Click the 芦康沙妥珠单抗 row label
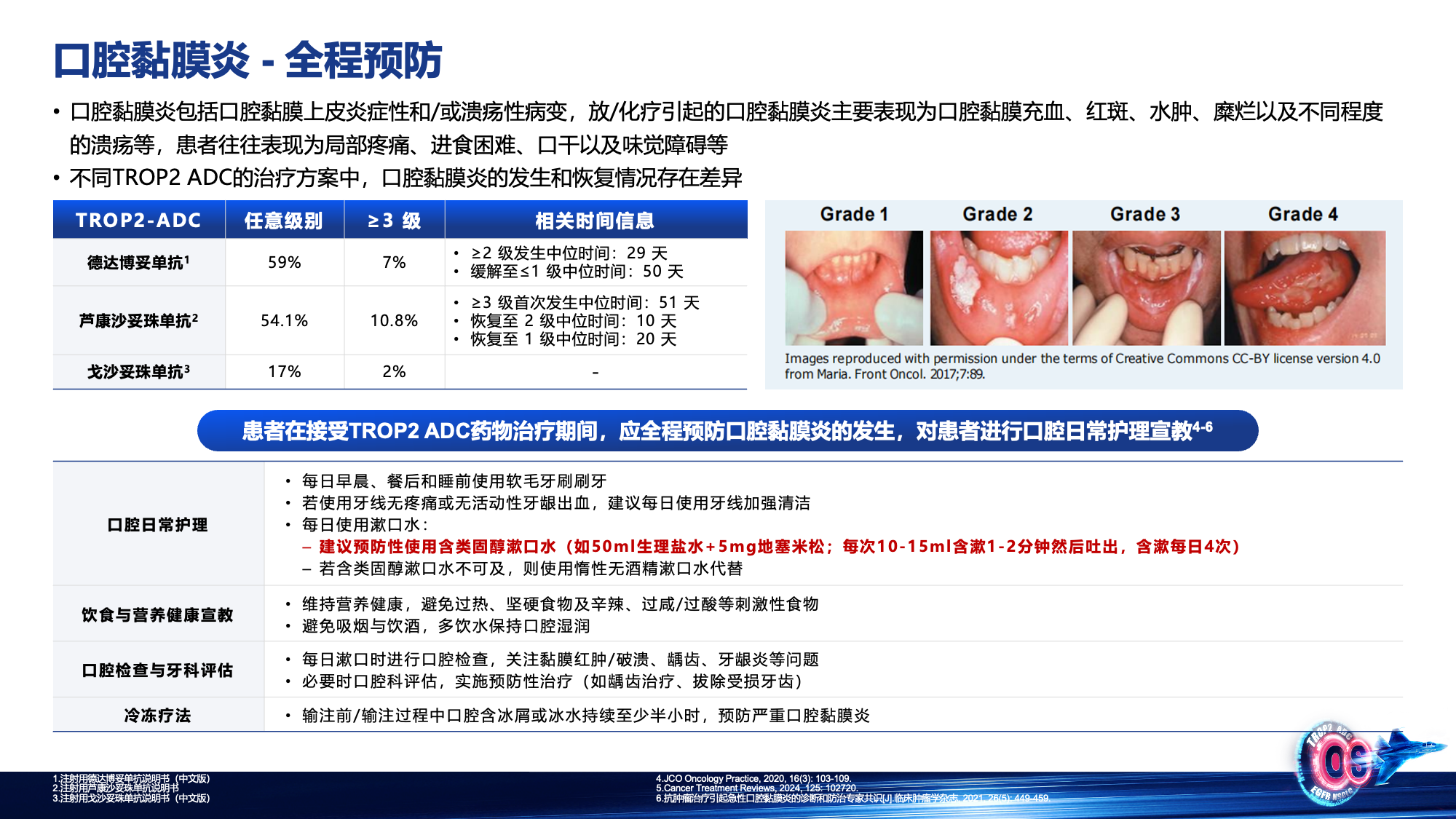 tap(138, 319)
